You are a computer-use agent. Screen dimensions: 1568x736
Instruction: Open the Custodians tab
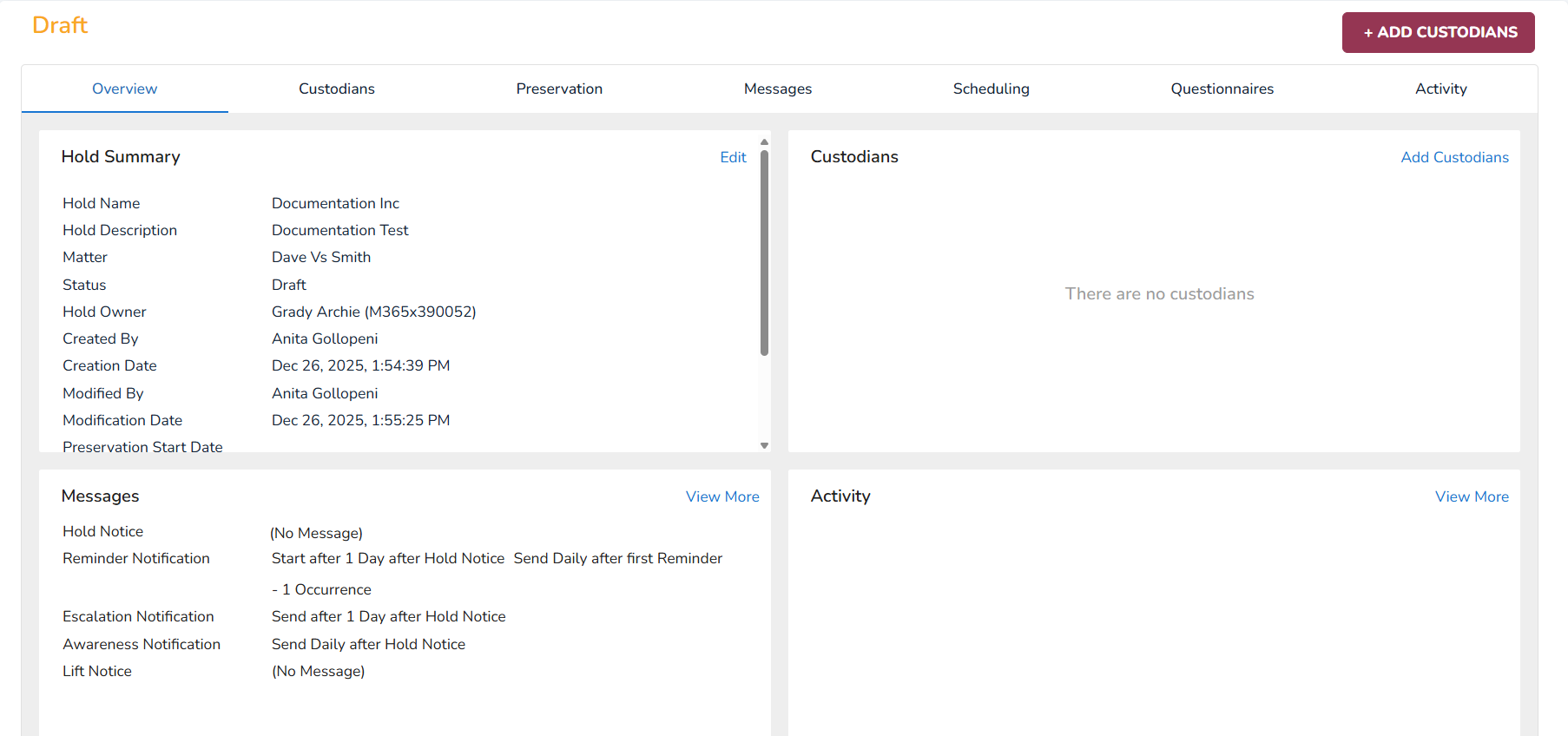click(x=336, y=89)
